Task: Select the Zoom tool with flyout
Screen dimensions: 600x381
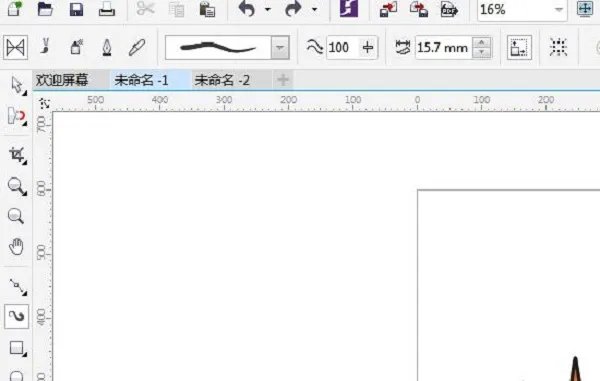Action: (x=16, y=187)
